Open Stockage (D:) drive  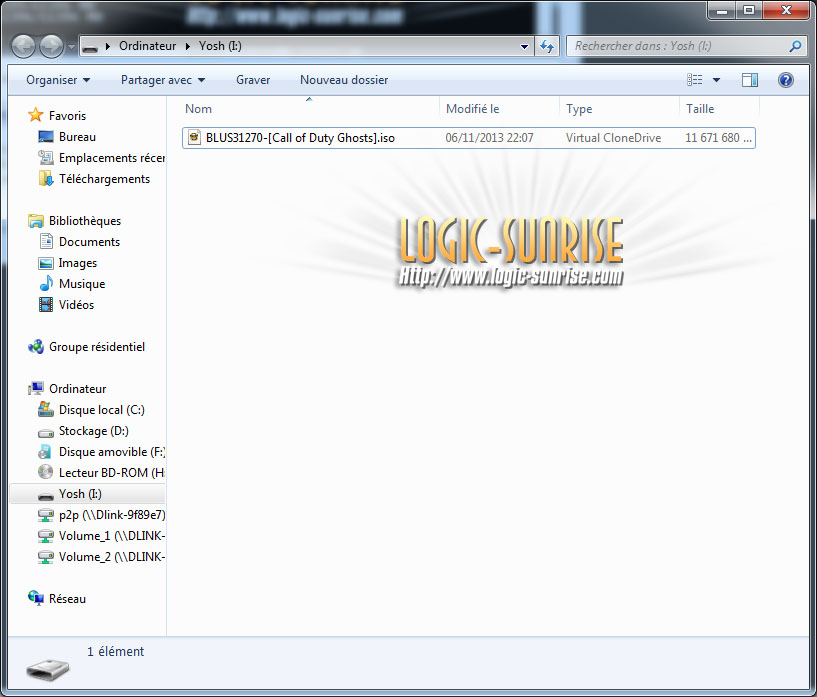[94, 431]
